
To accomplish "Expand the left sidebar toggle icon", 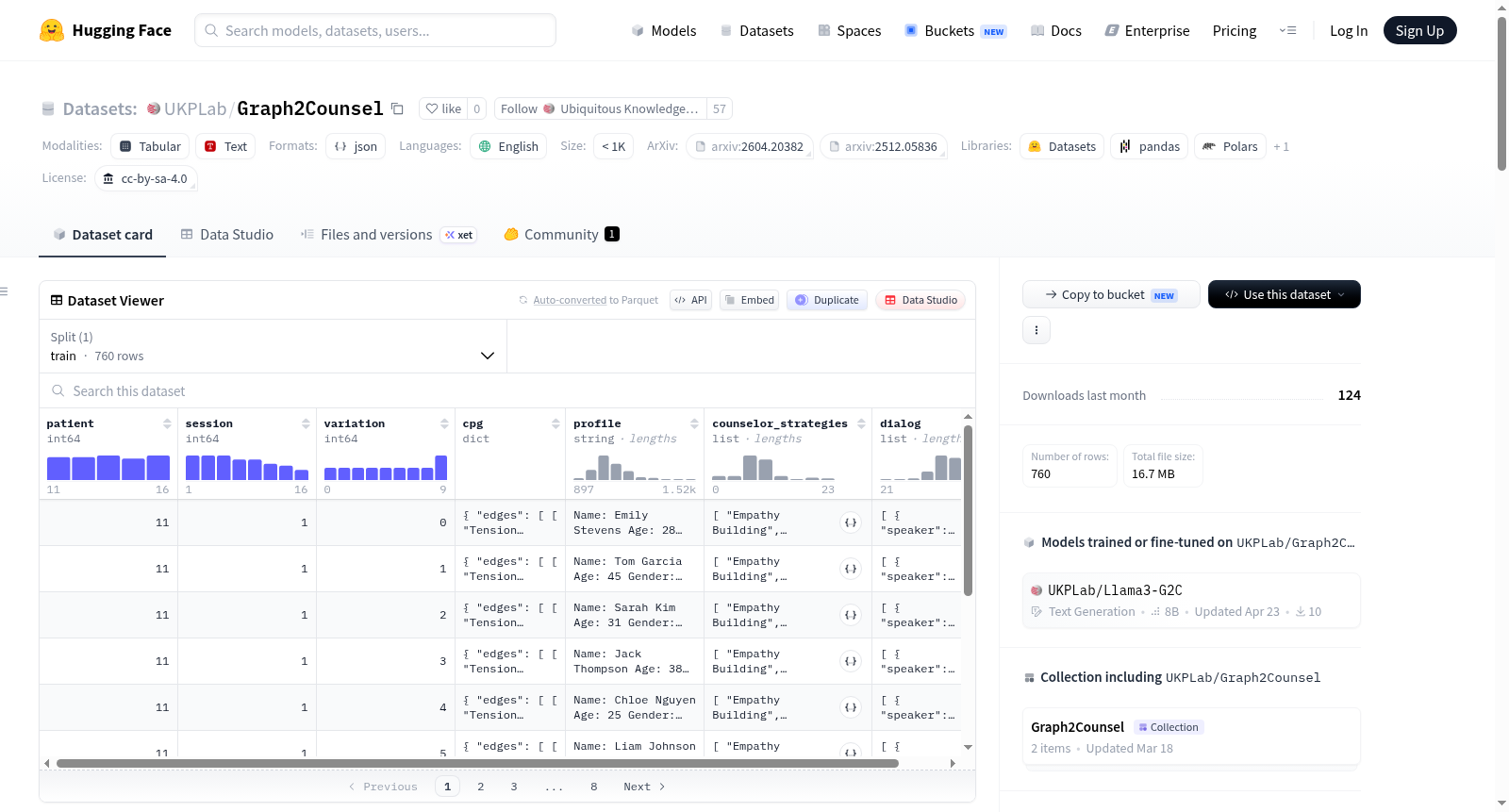I will point(5,291).
